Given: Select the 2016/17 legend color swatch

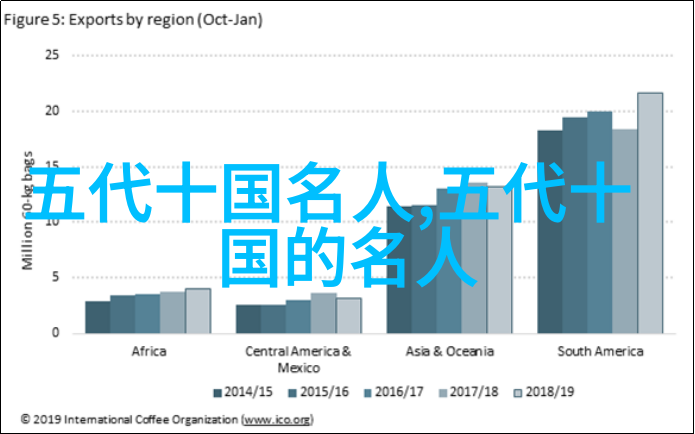Looking at the screenshot, I should click(x=367, y=393).
